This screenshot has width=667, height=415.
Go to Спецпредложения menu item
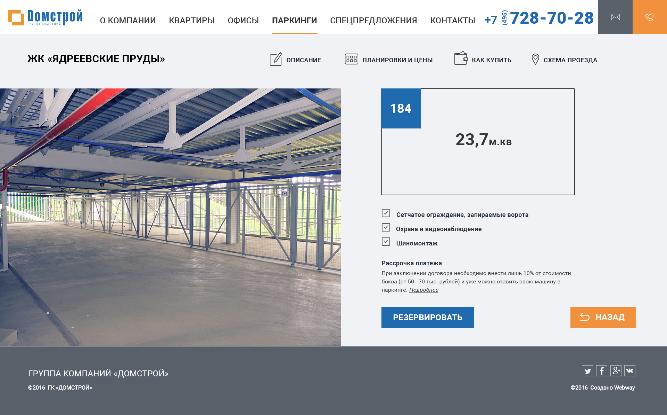pos(373,20)
